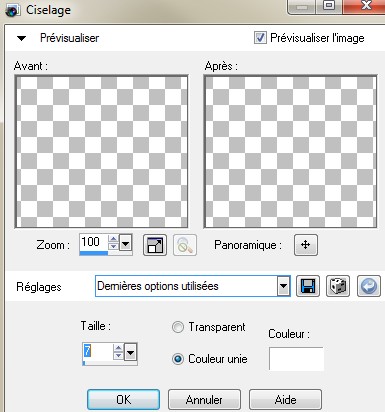Close the Ciselage dialog window
This screenshot has width=385, height=412.
point(366,6)
